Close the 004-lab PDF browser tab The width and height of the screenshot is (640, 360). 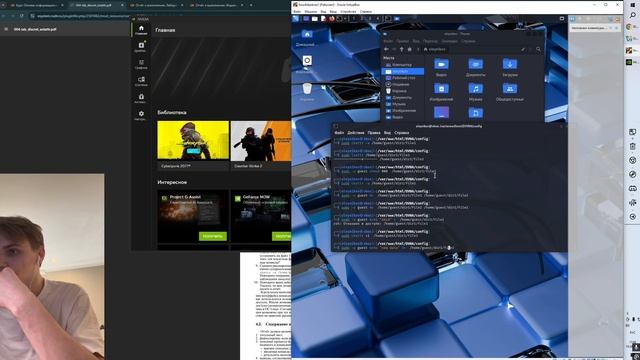122,5
